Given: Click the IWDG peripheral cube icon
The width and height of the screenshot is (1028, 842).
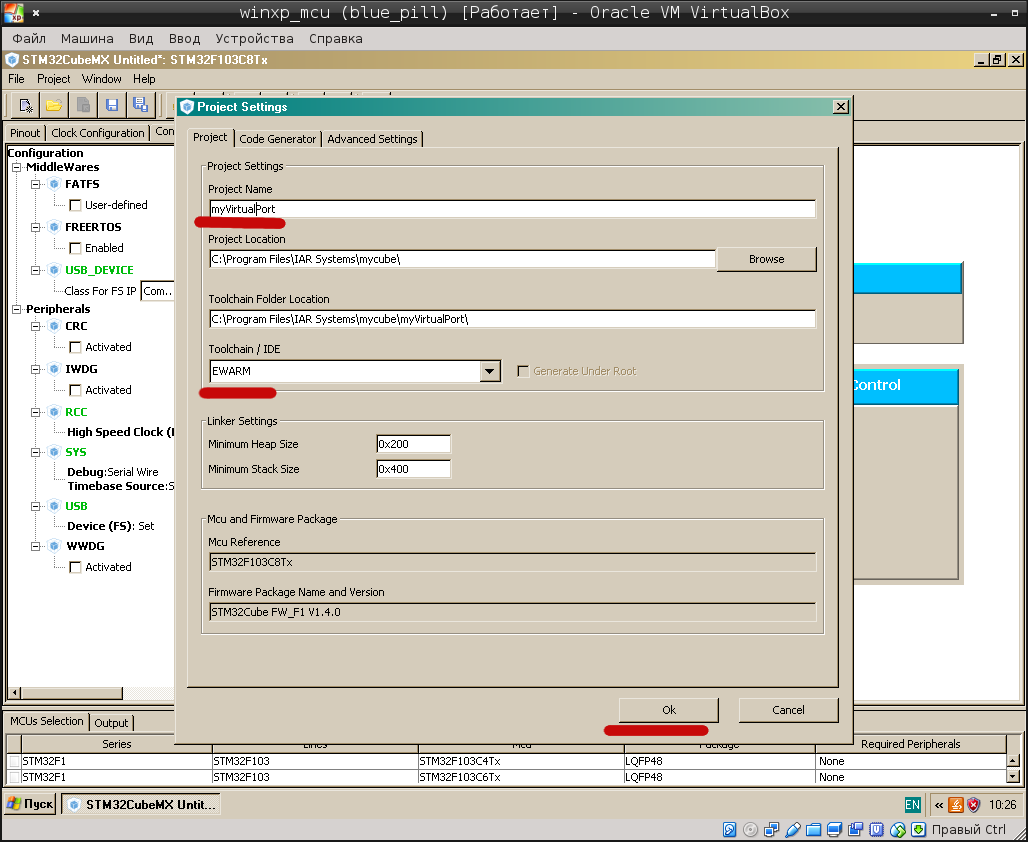Looking at the screenshot, I should click(54, 369).
